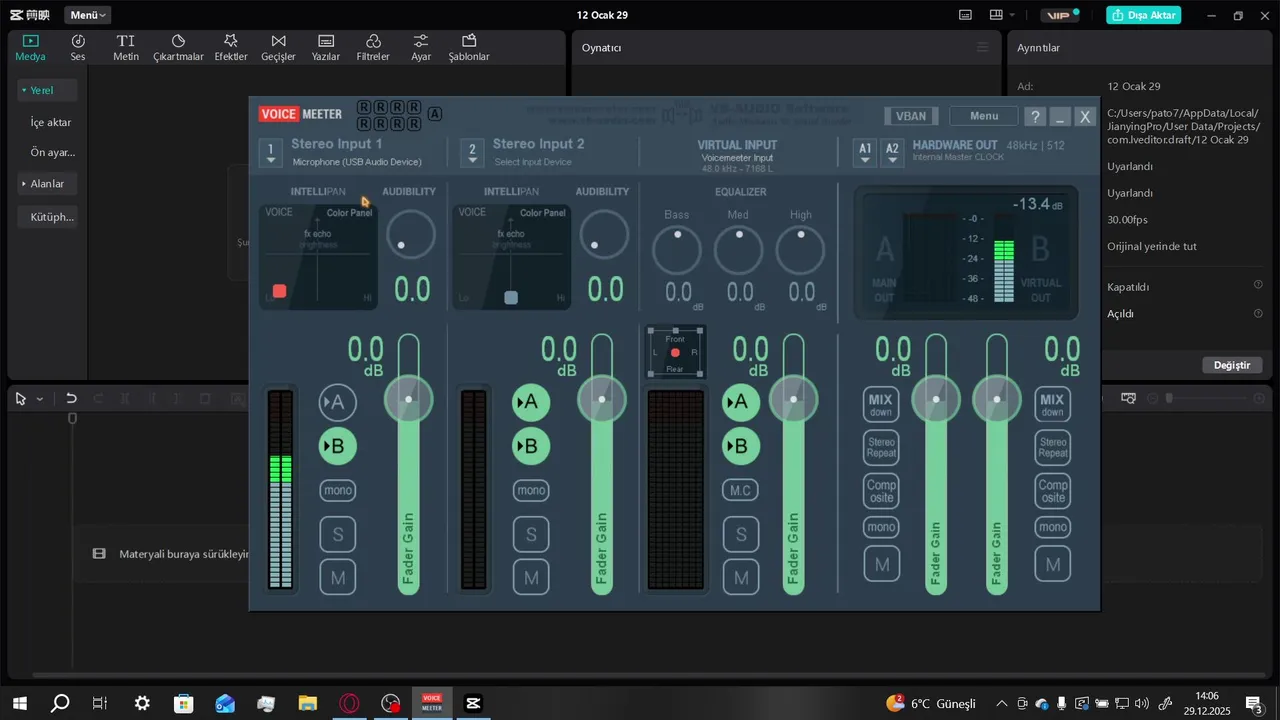
Task: Toggle bus A on Stereo Input 2
Action: pos(531,402)
